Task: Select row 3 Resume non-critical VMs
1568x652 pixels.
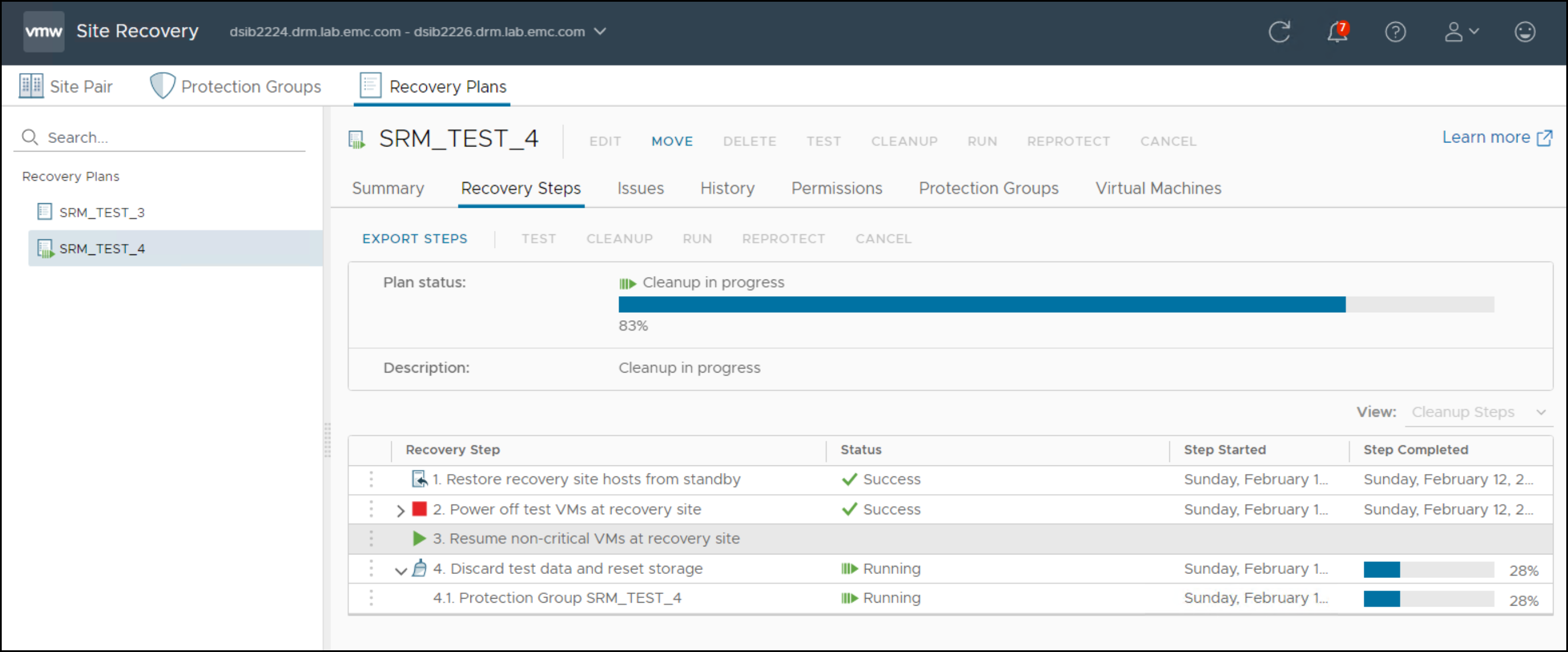Action: pos(950,539)
